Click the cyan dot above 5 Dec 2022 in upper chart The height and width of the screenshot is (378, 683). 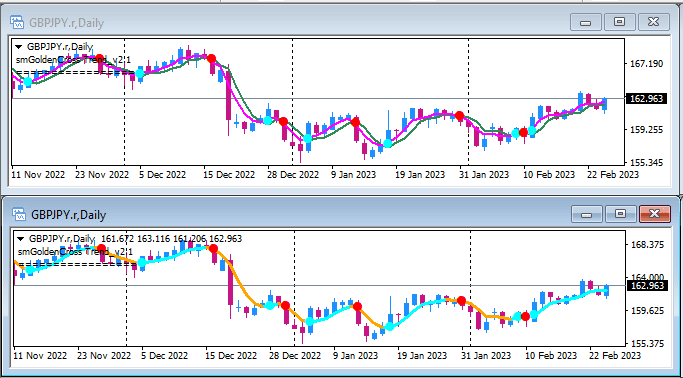140,74
